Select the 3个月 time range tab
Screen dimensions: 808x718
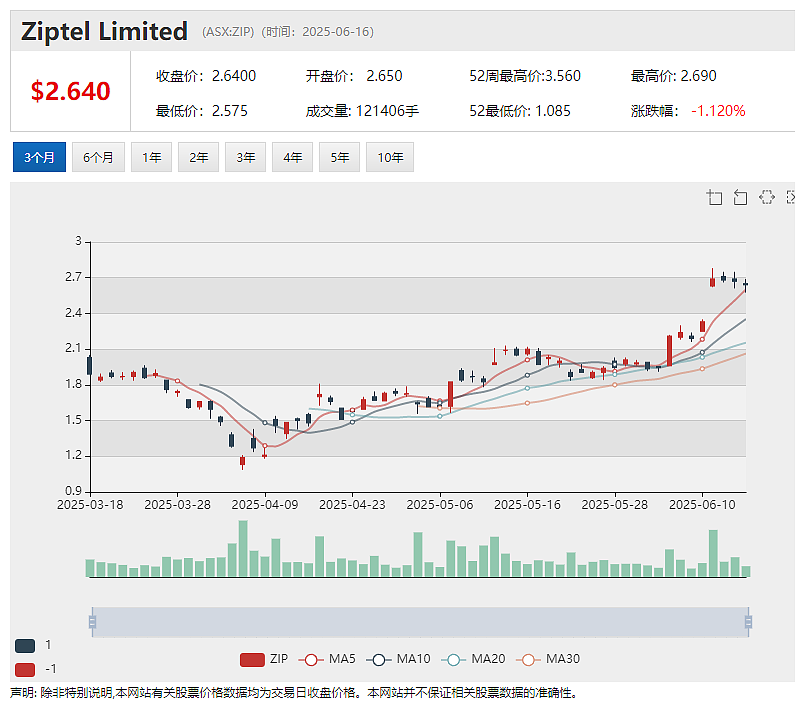coord(39,157)
